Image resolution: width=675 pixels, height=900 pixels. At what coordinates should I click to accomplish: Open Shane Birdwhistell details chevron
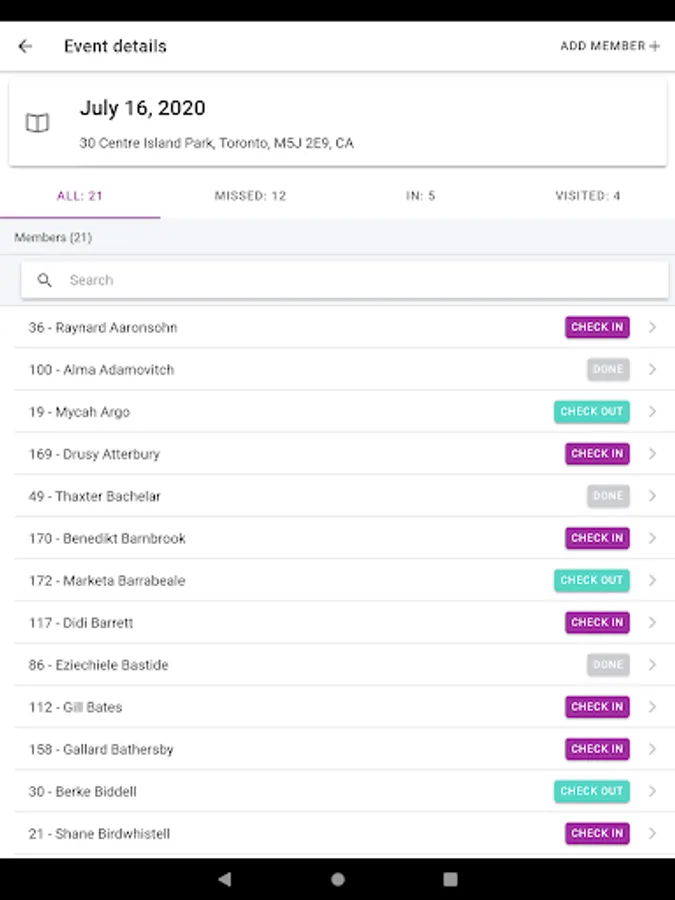click(x=652, y=833)
